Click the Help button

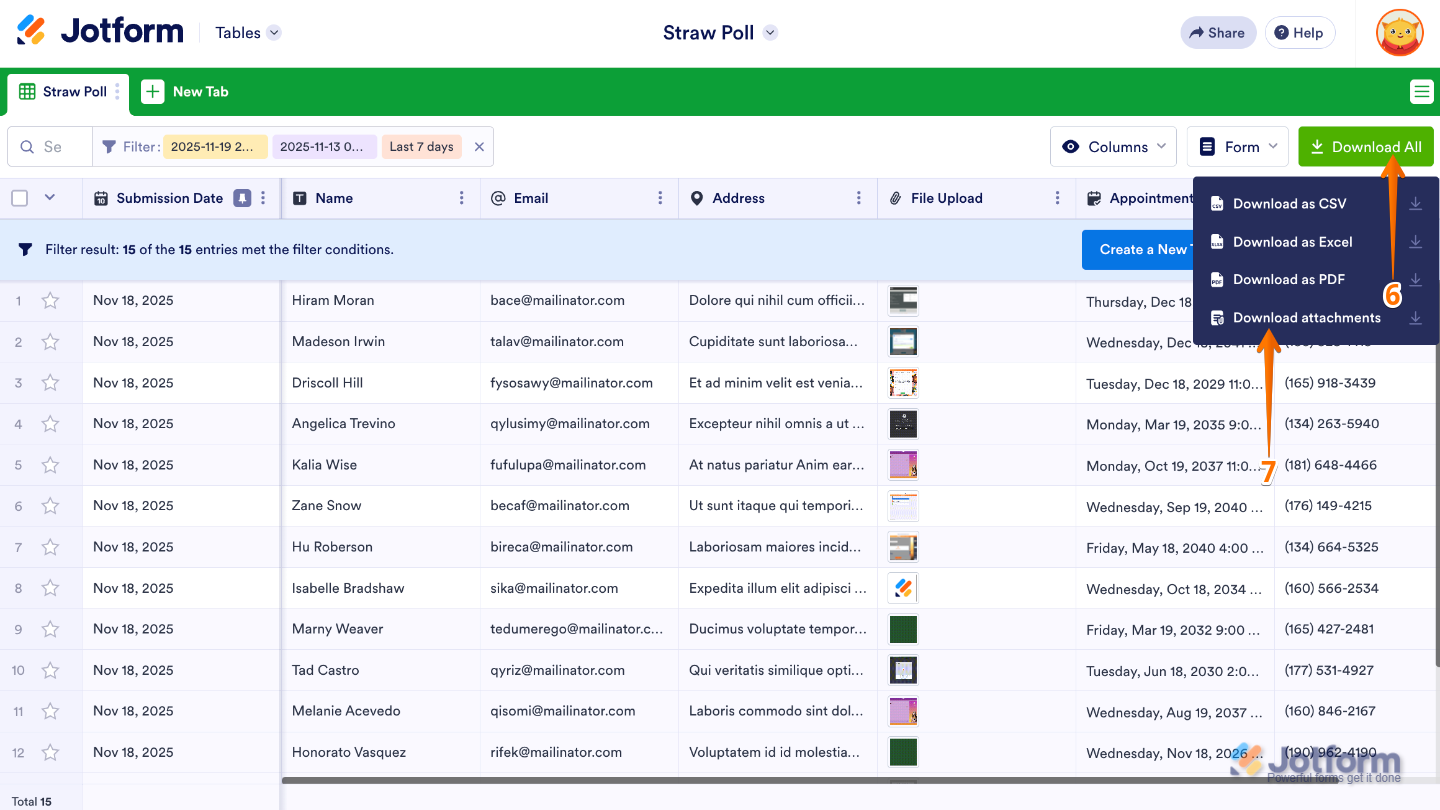pos(1299,32)
